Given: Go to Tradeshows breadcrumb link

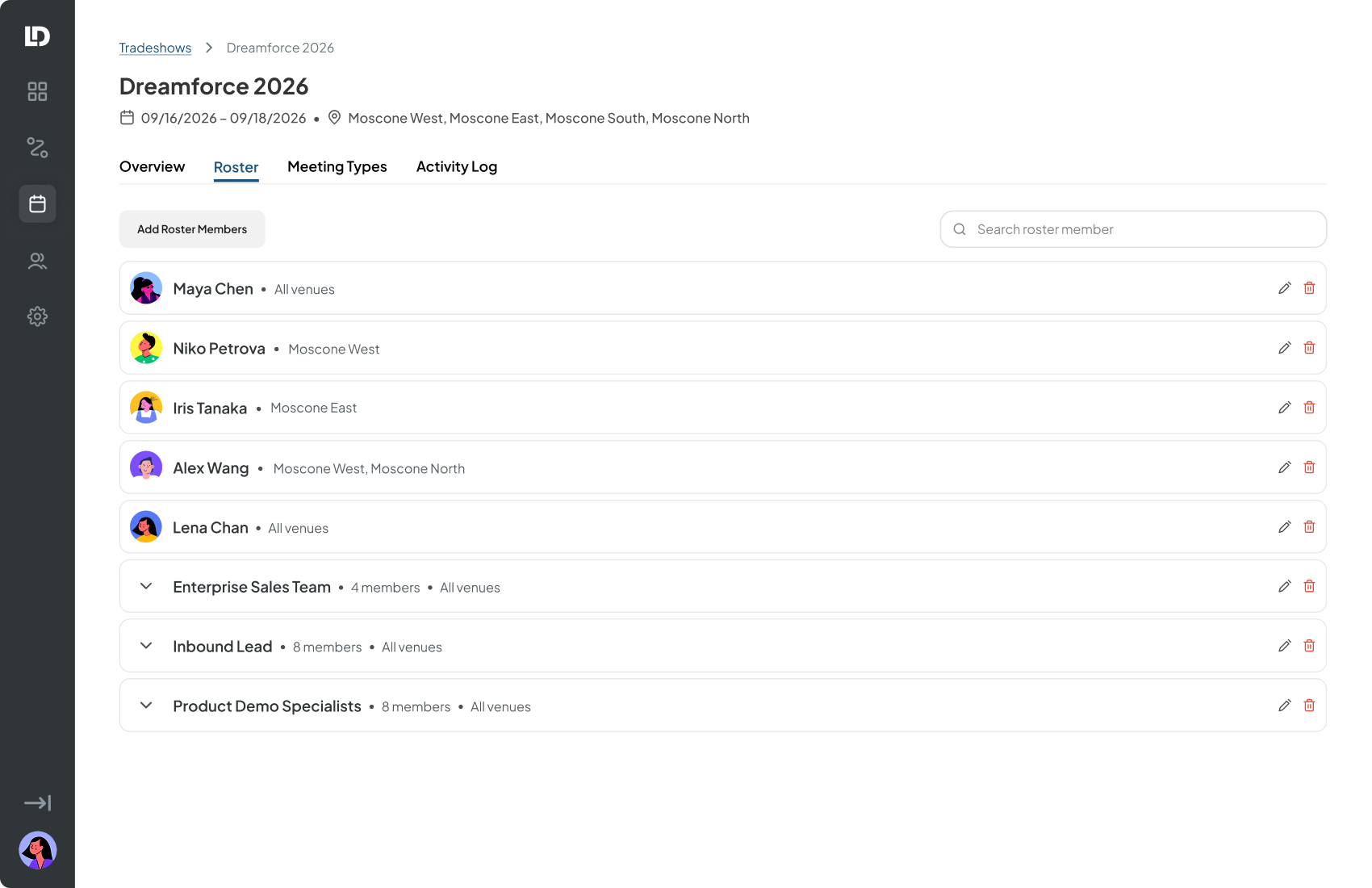Looking at the screenshot, I should 155,48.
